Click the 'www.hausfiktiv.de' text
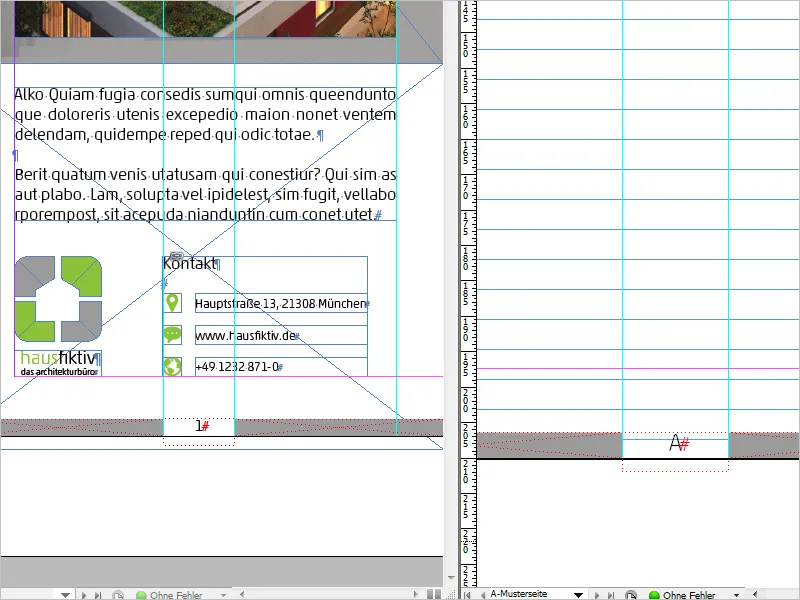The height and width of the screenshot is (600, 800). click(245, 336)
